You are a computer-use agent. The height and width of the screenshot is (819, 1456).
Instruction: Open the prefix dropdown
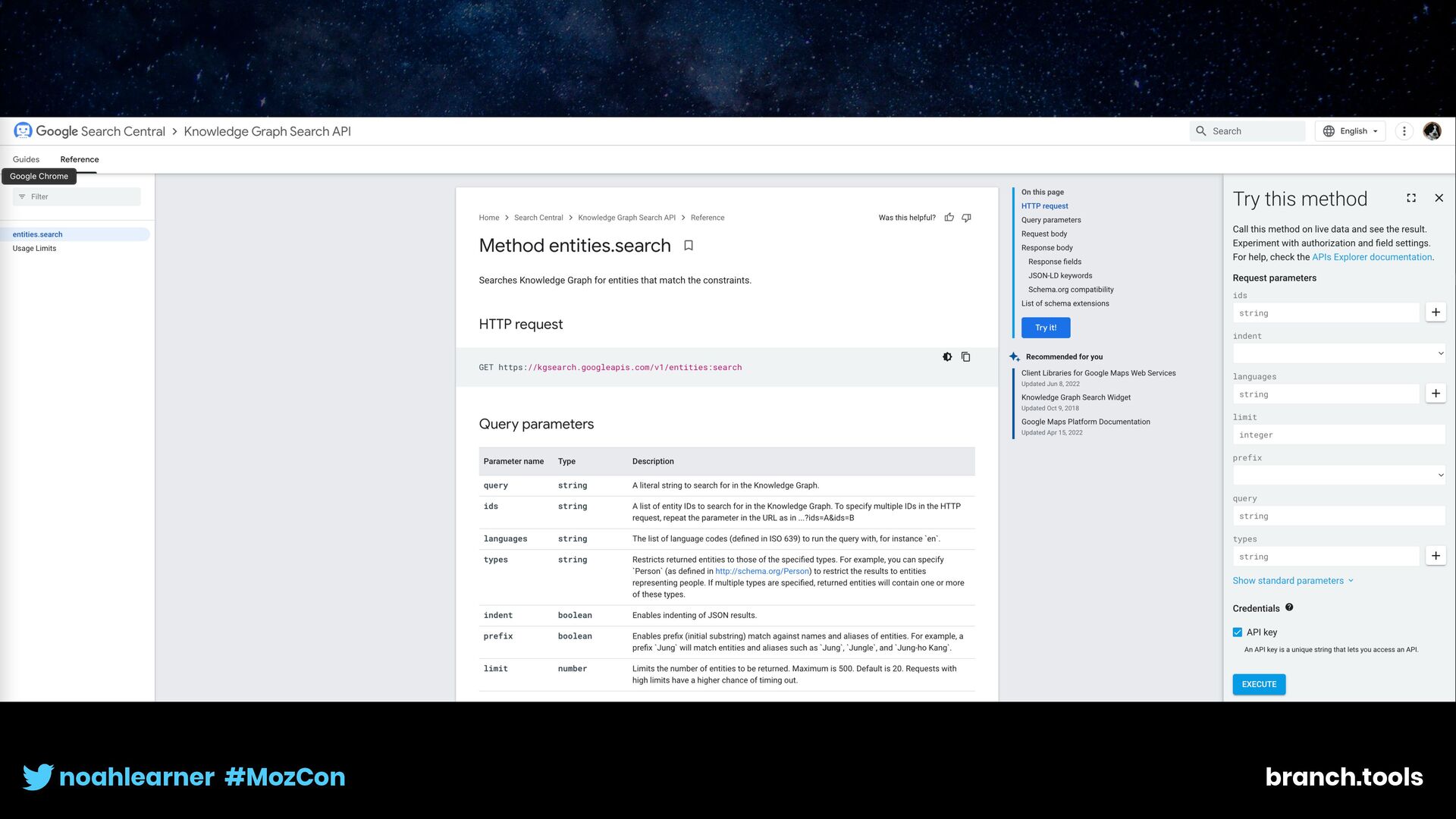(x=1338, y=475)
